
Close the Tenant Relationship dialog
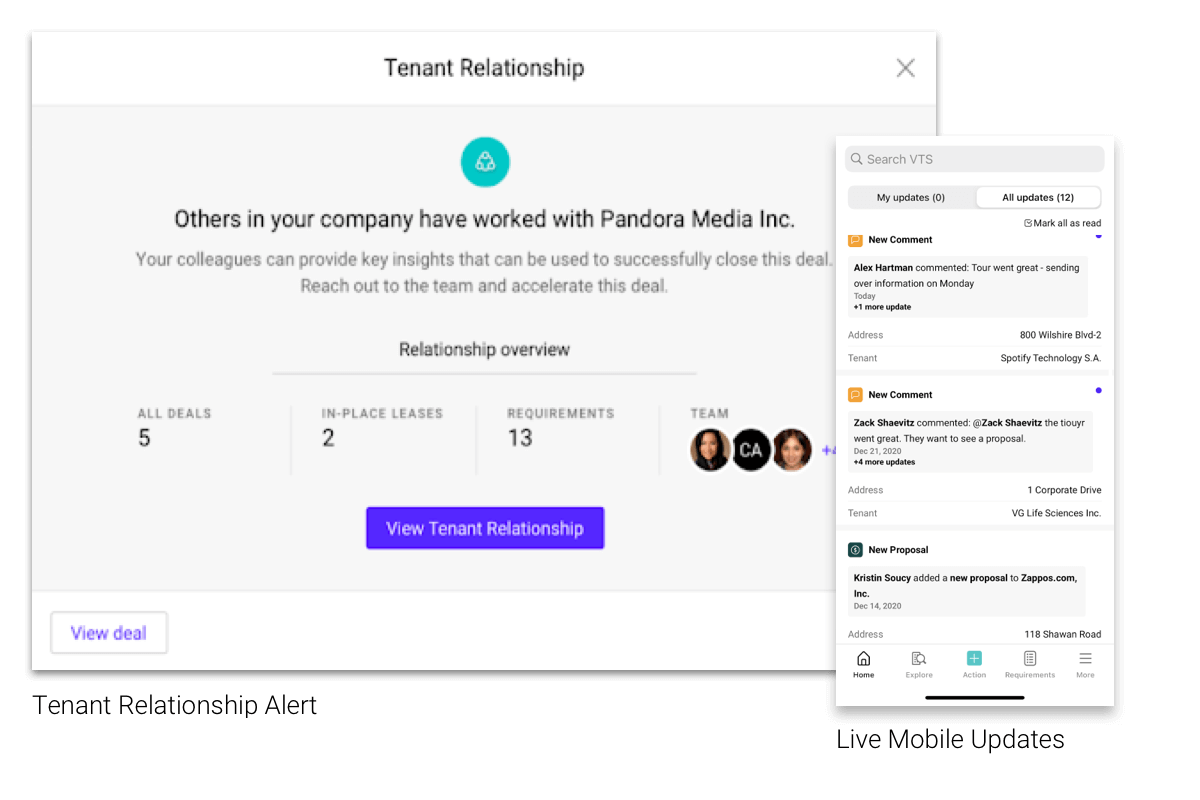[905, 68]
